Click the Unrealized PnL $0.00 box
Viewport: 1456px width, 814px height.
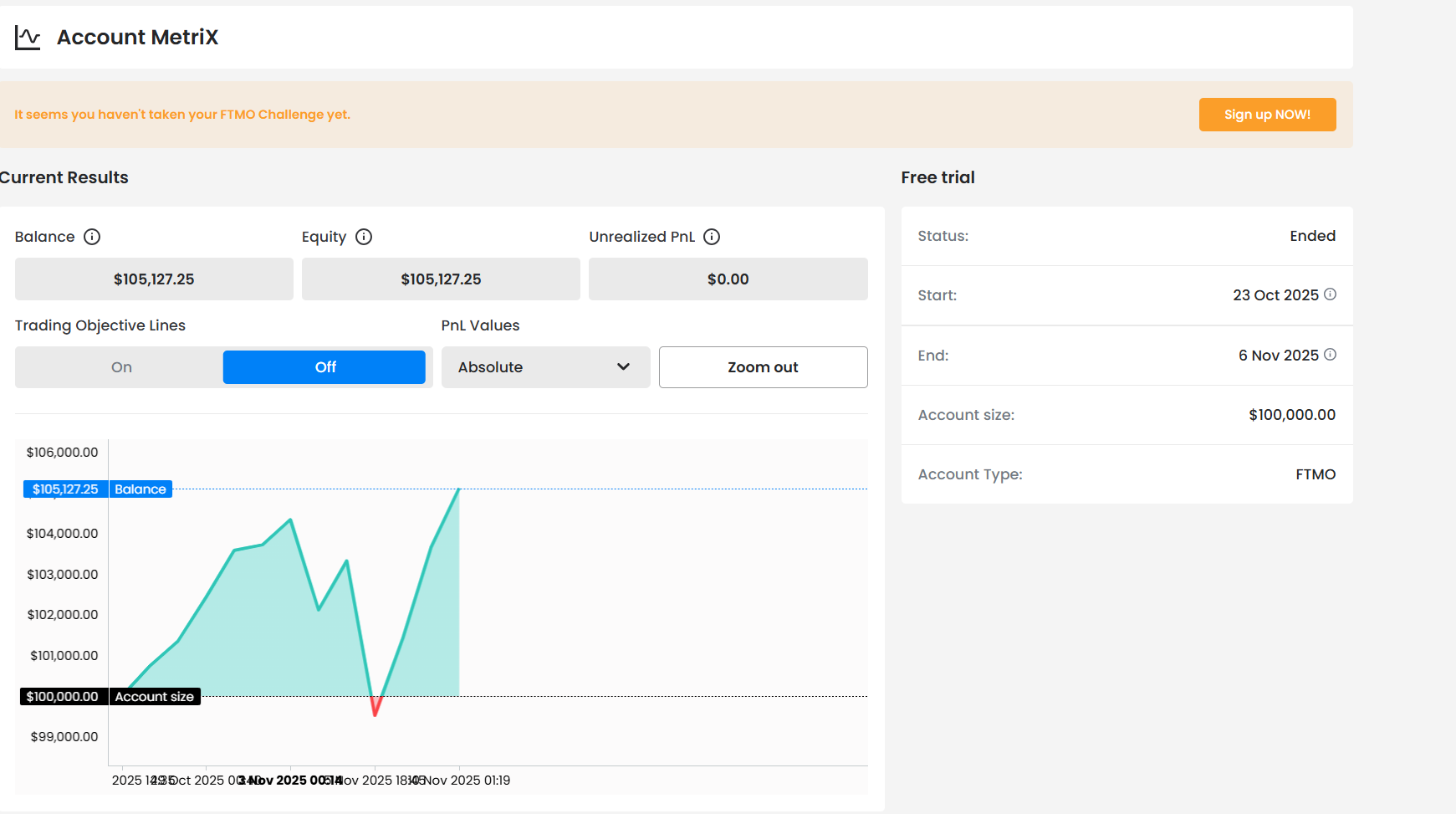tap(728, 279)
